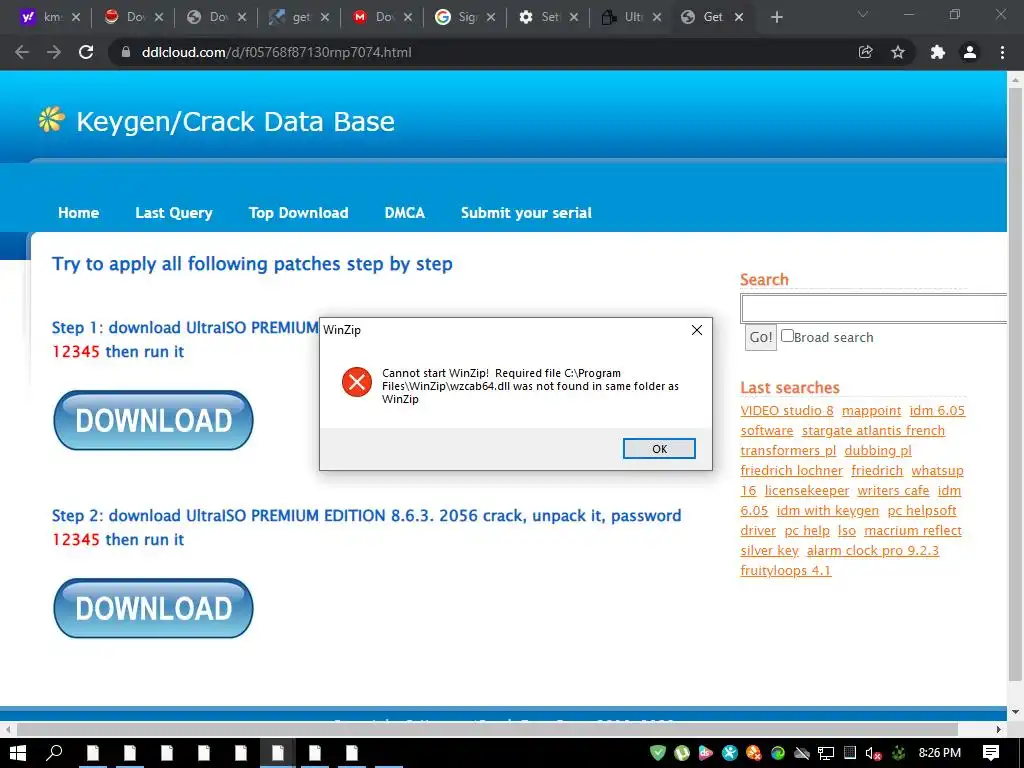Viewport: 1024px width, 768px height.
Task: Click the padlock site info icon
Action: 126,52
